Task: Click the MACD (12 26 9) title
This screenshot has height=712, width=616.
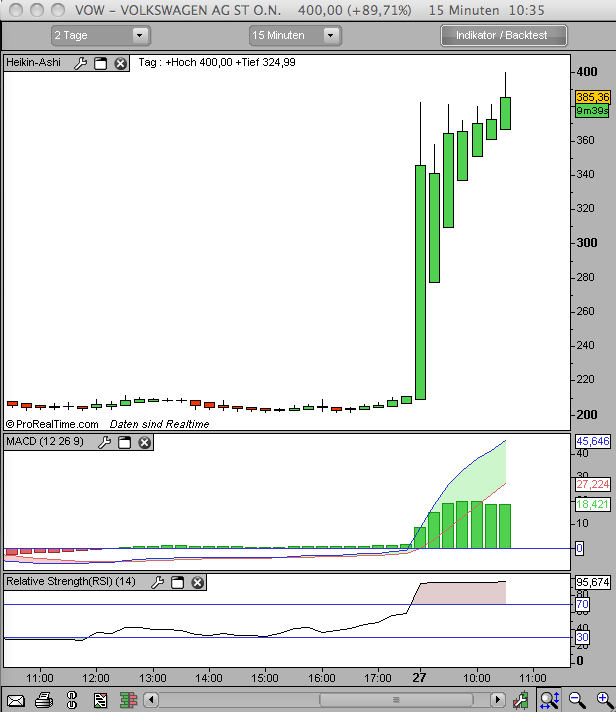Action: click(x=44, y=442)
